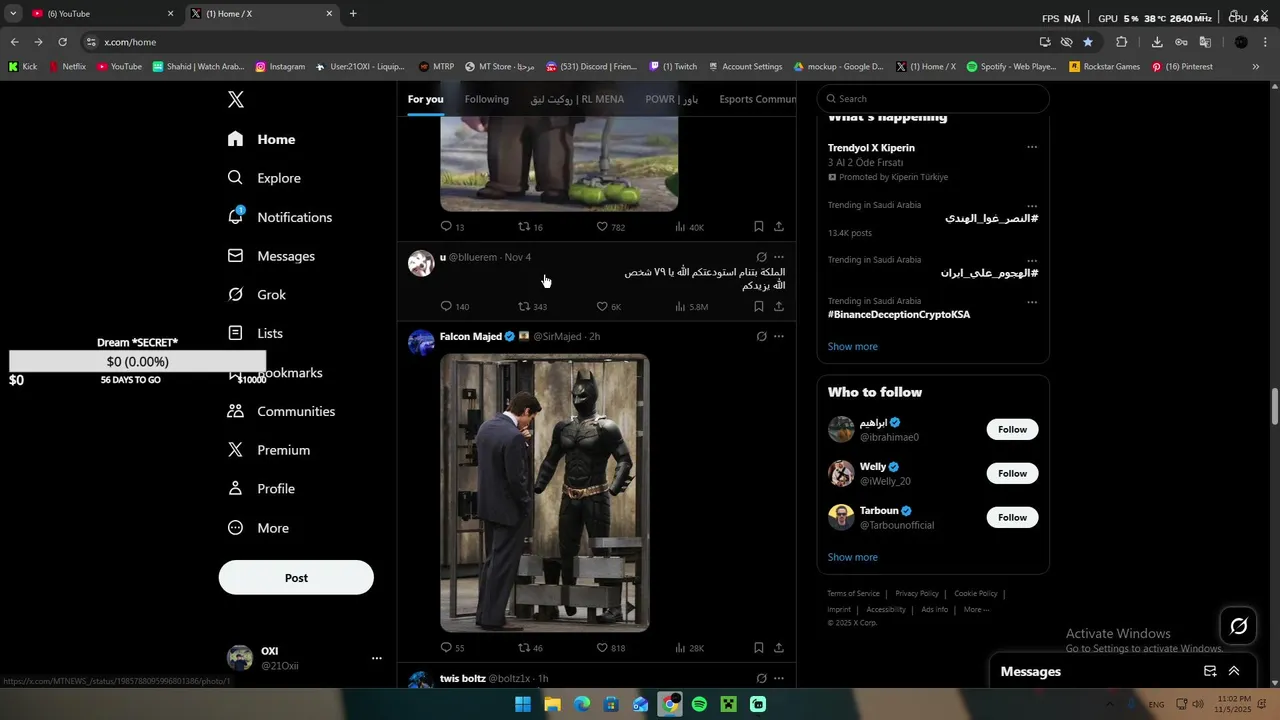This screenshot has width=1280, height=720.
Task: Follow the Tarboun account
Action: point(1012,518)
